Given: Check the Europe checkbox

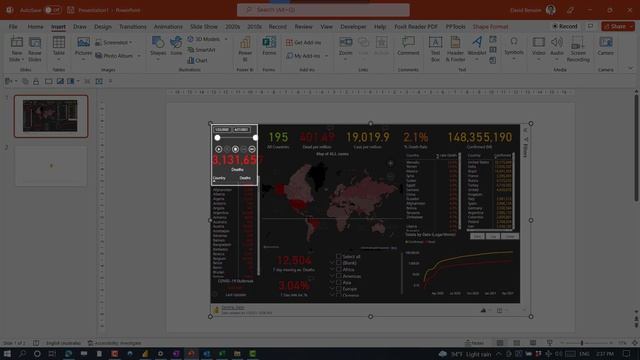Looking at the screenshot, I should [x=338, y=289].
